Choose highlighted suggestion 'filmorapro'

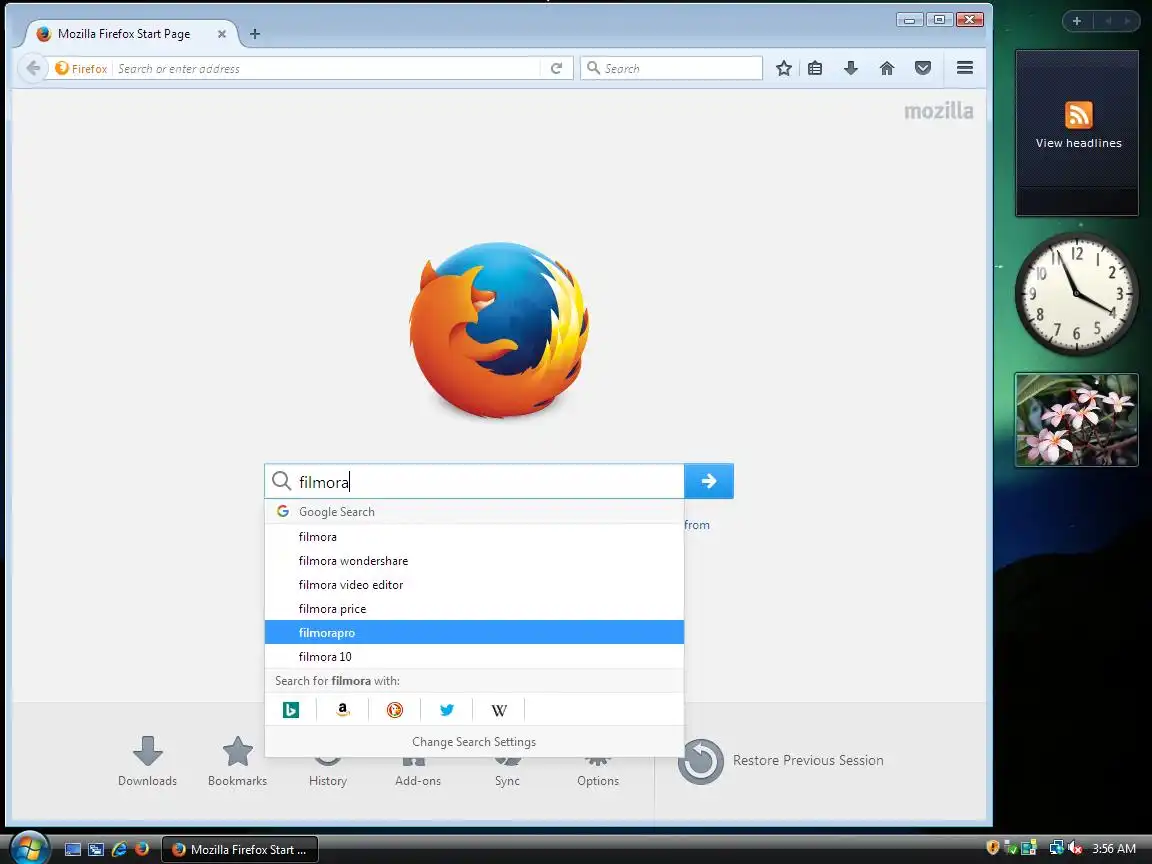[474, 633]
